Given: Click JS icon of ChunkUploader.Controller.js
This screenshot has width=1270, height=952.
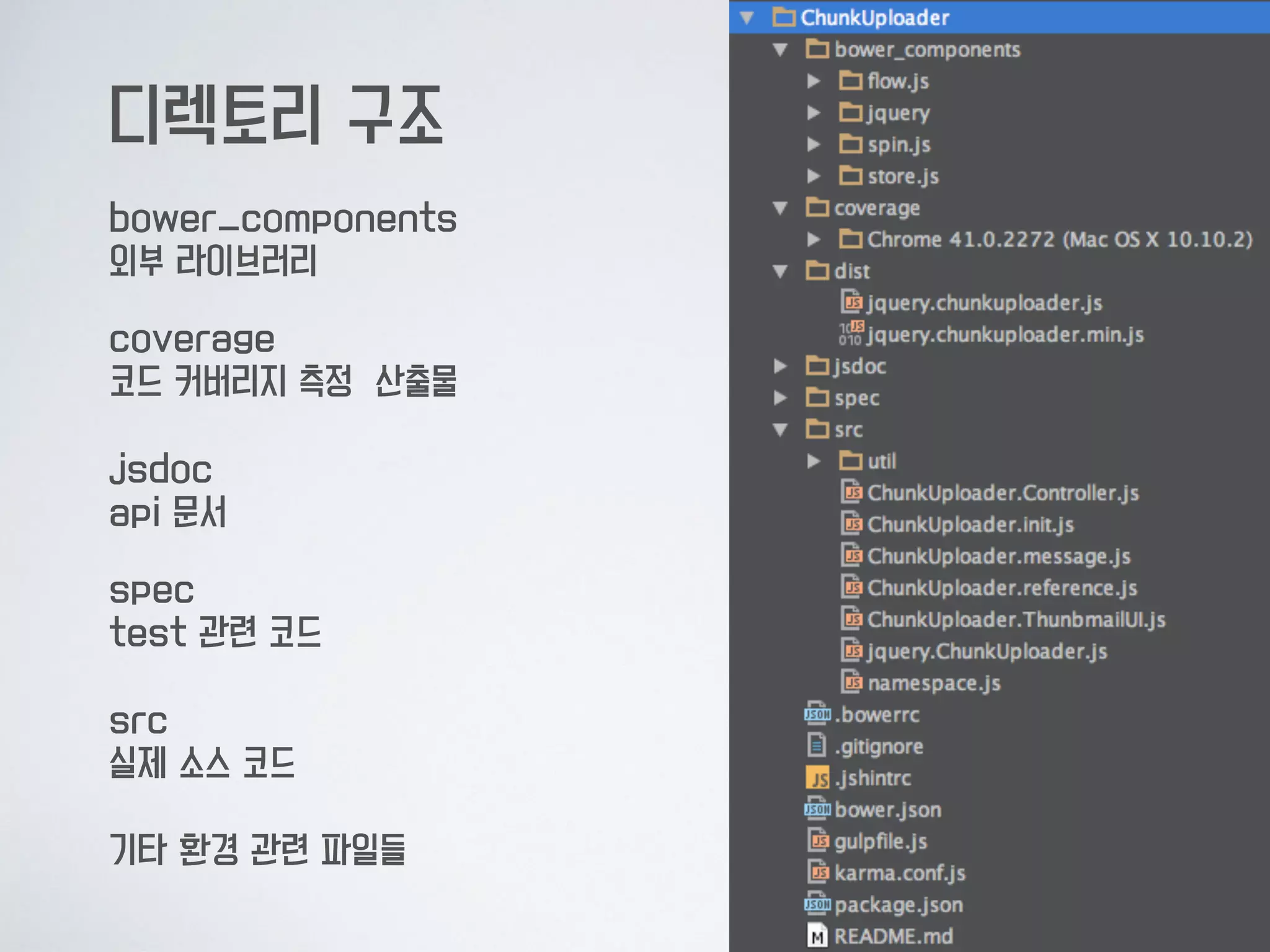Looking at the screenshot, I should 852,492.
